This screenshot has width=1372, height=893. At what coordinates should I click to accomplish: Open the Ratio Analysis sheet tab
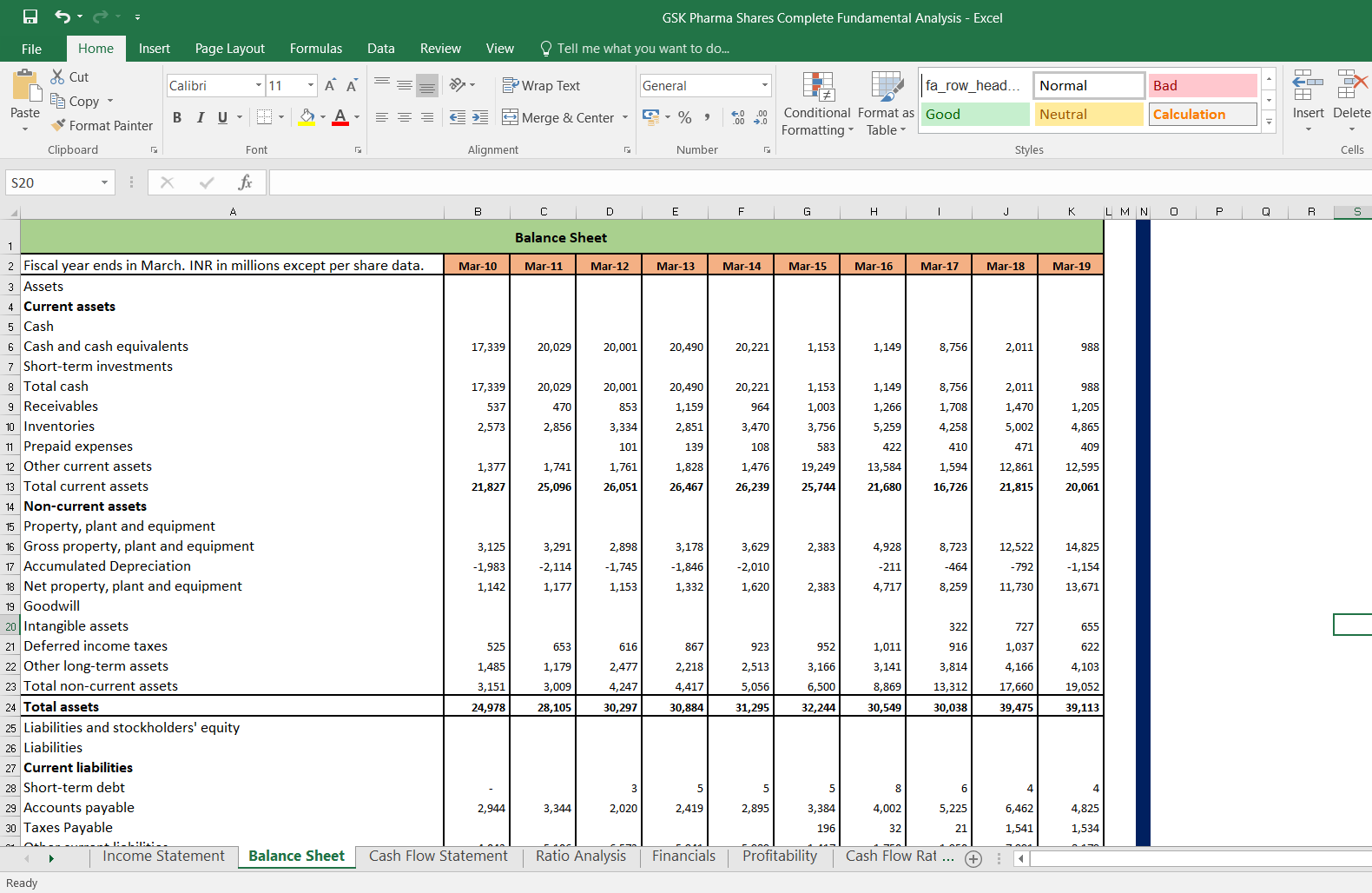[581, 857]
